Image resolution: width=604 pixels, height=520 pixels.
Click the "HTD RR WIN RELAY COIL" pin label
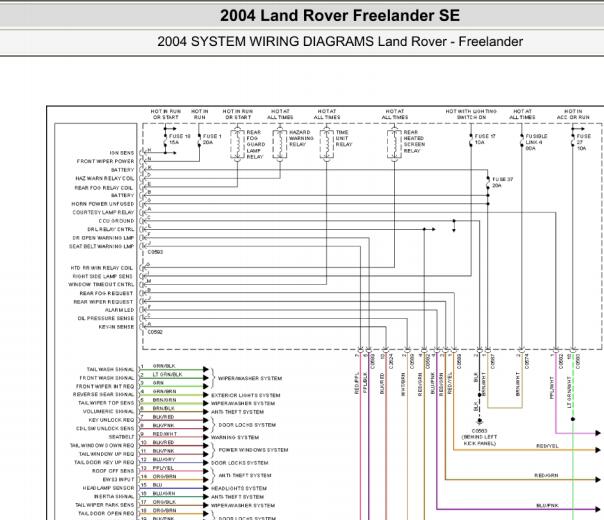[x=102, y=268]
